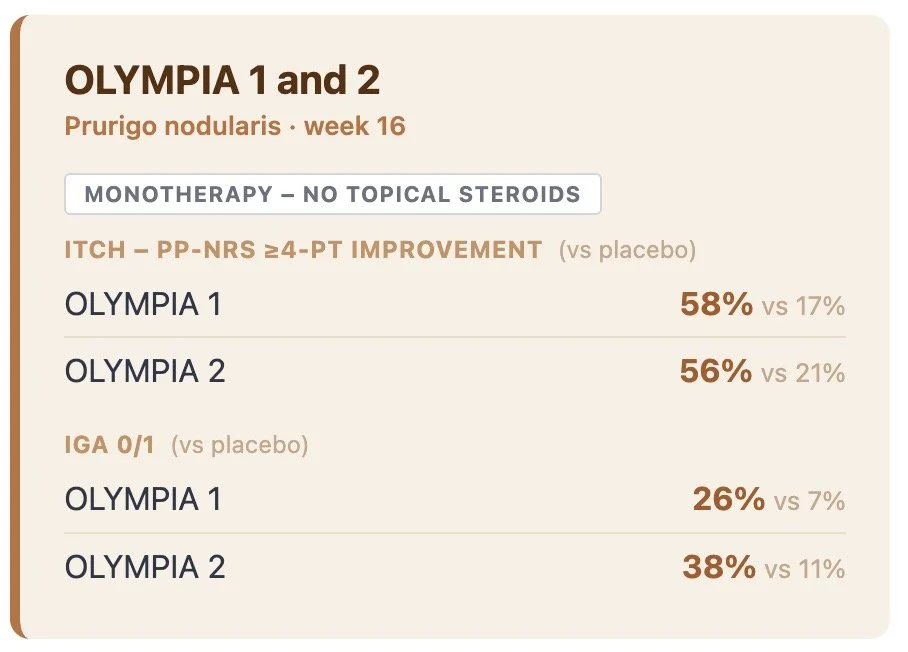The image size is (908, 652).
Task: Select the ITCH PP-NRS improvement heading
Action: point(303,250)
